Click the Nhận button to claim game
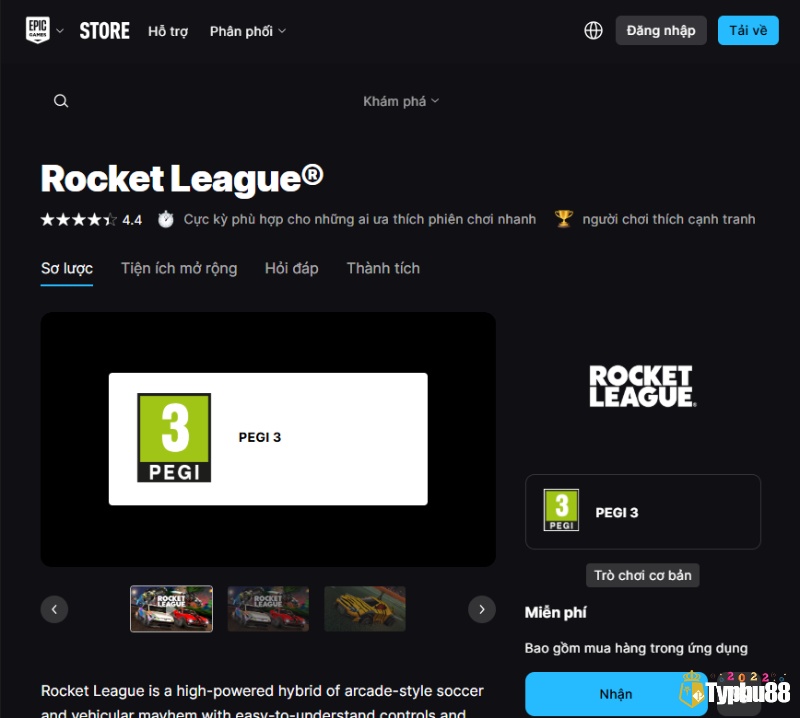The image size is (800, 718). (616, 694)
